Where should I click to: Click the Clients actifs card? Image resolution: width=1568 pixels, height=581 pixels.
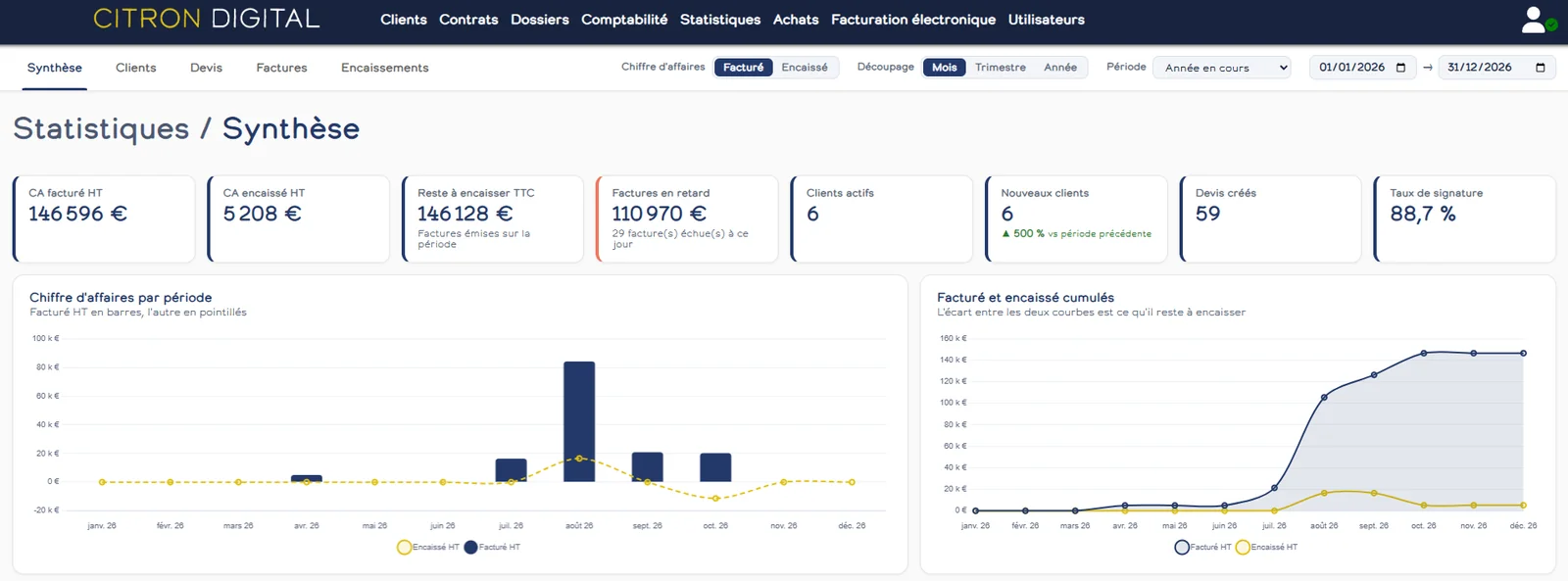(882, 219)
